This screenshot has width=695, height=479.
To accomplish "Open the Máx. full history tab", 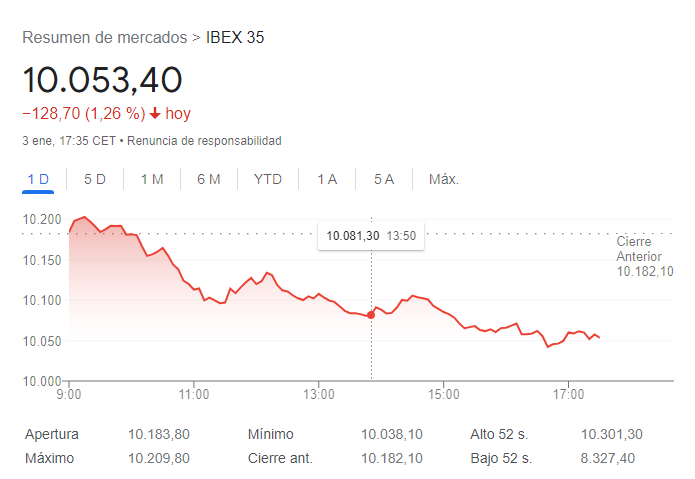I will [444, 179].
